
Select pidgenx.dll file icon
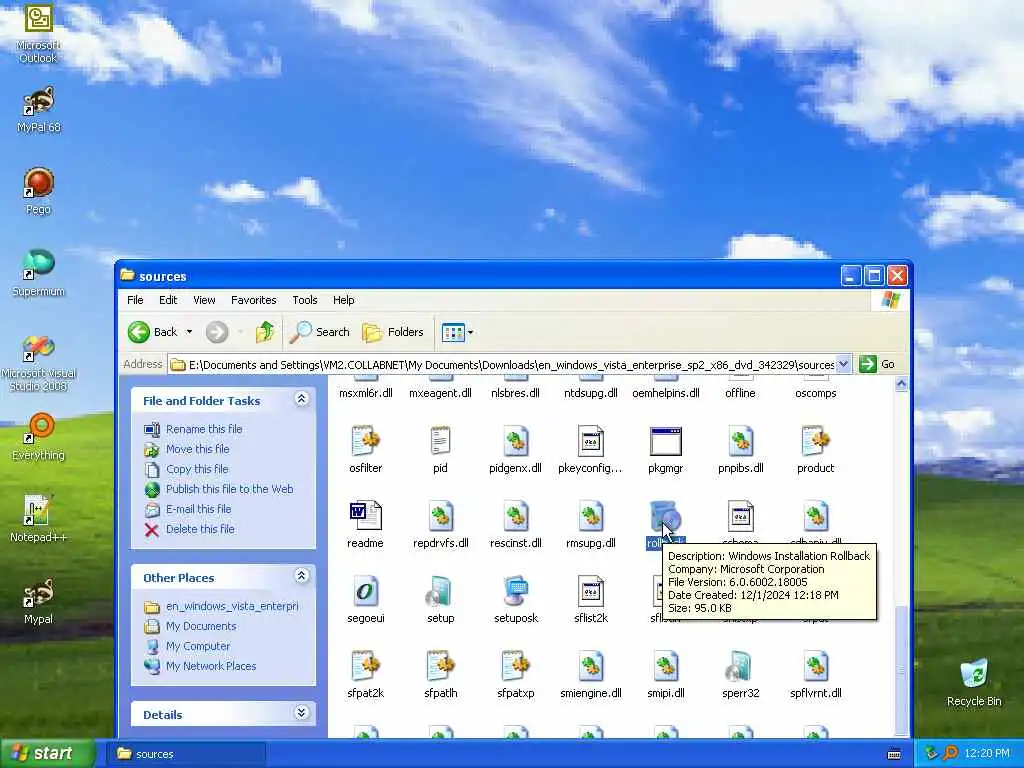[x=515, y=442]
